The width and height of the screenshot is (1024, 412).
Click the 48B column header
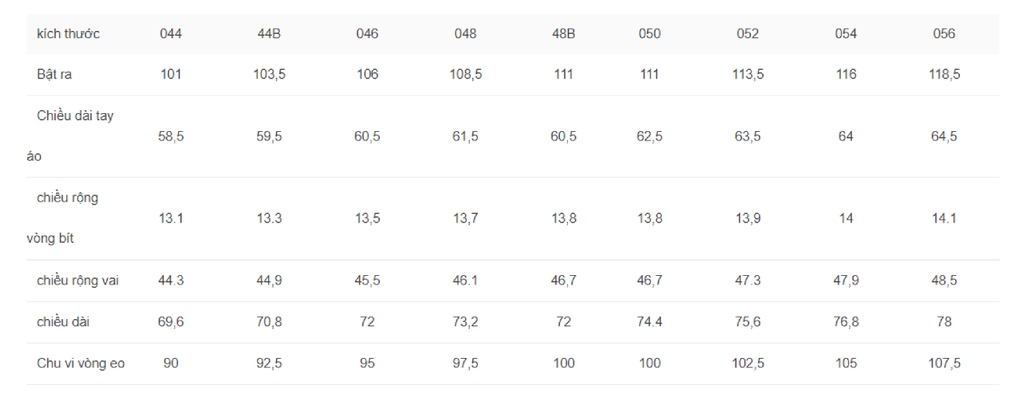pos(564,34)
